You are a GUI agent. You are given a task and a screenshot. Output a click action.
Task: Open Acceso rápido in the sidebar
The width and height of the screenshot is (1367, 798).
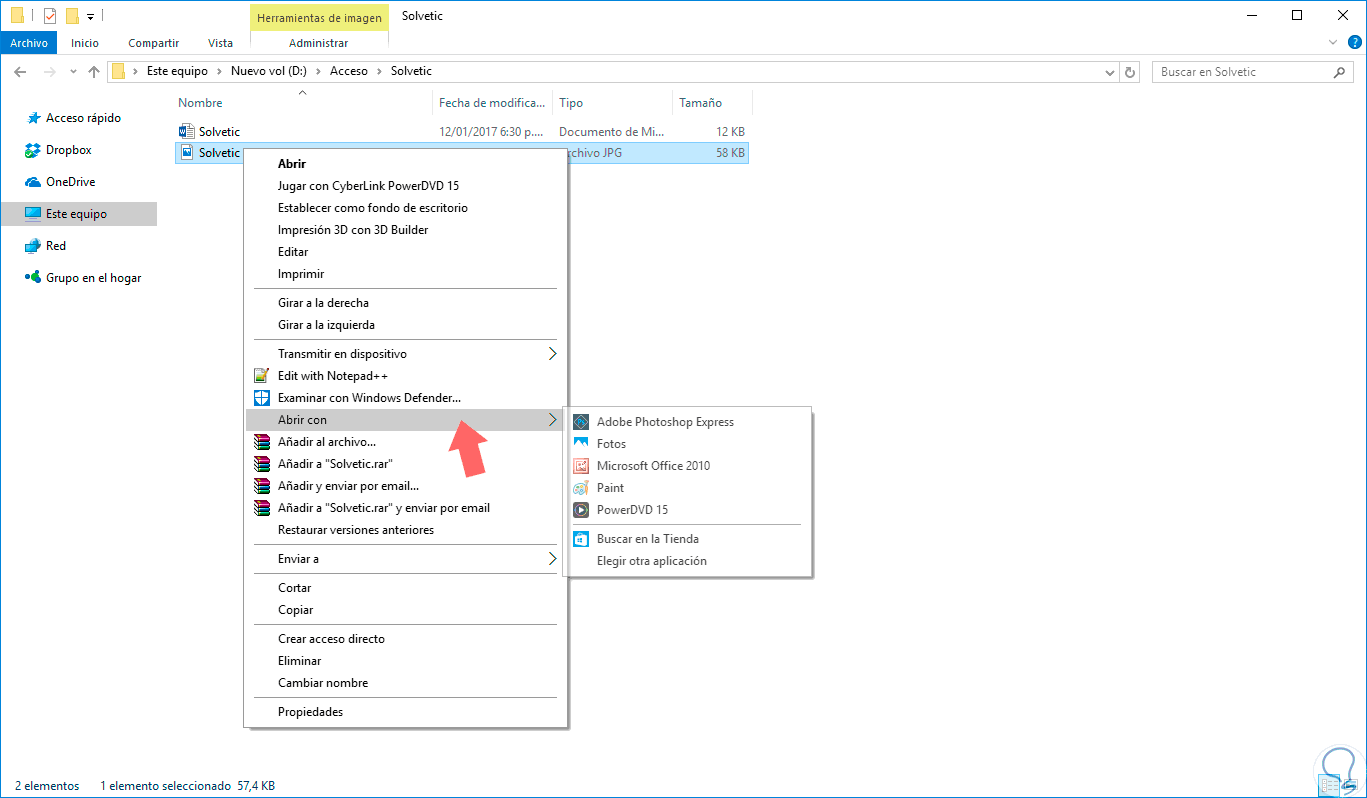pyautogui.click(x=83, y=118)
